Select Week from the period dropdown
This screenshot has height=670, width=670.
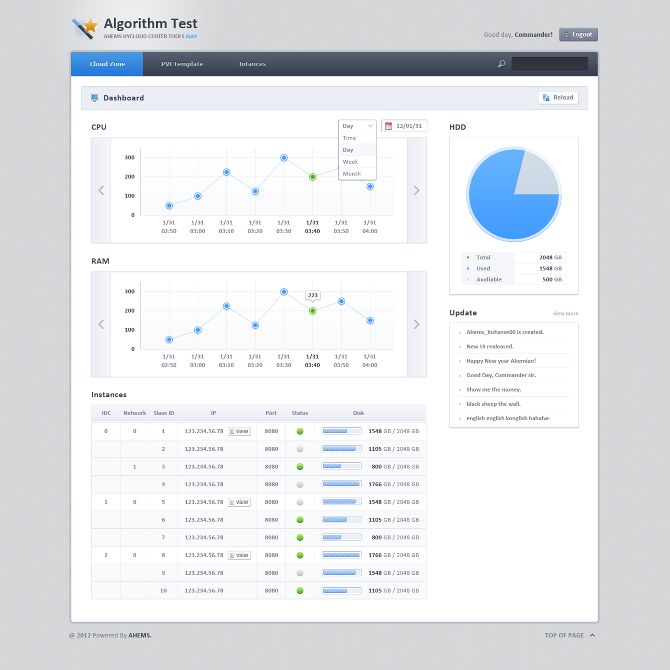tap(350, 161)
